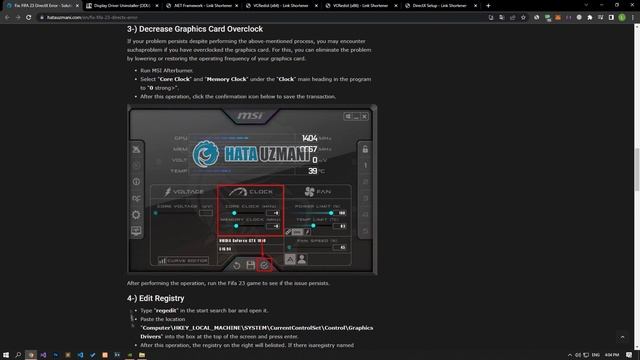Open the Afterburner Fan section tab
The width and height of the screenshot is (640, 360).
[318, 191]
